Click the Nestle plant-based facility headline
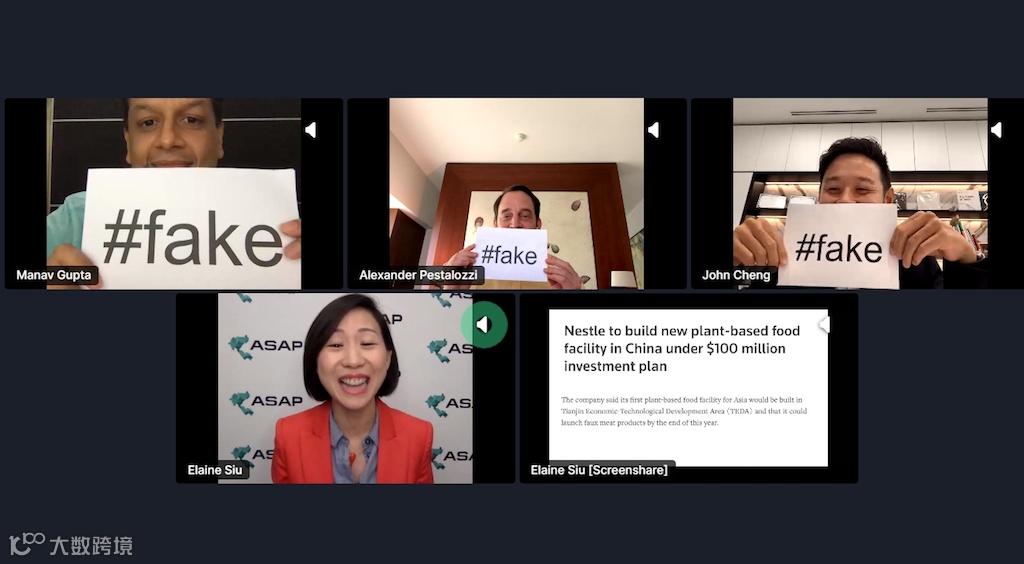This screenshot has height=564, width=1024. [682, 348]
